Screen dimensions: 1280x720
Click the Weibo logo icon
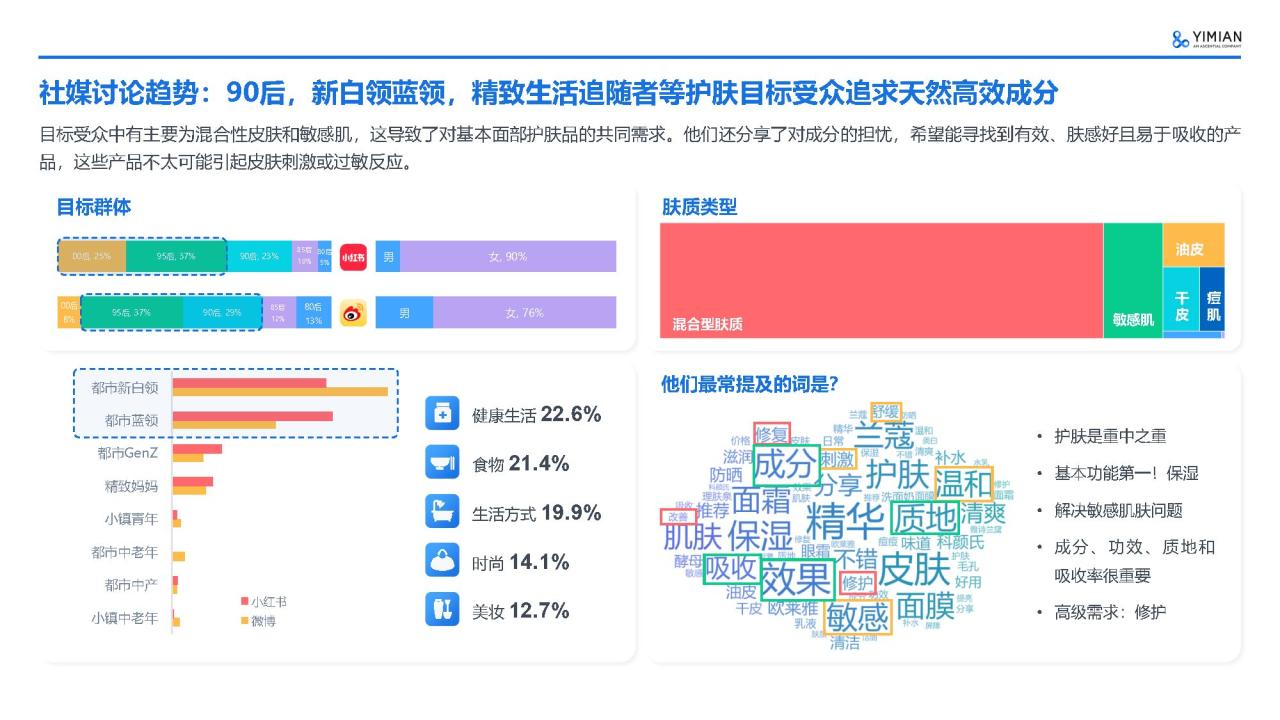(x=353, y=313)
